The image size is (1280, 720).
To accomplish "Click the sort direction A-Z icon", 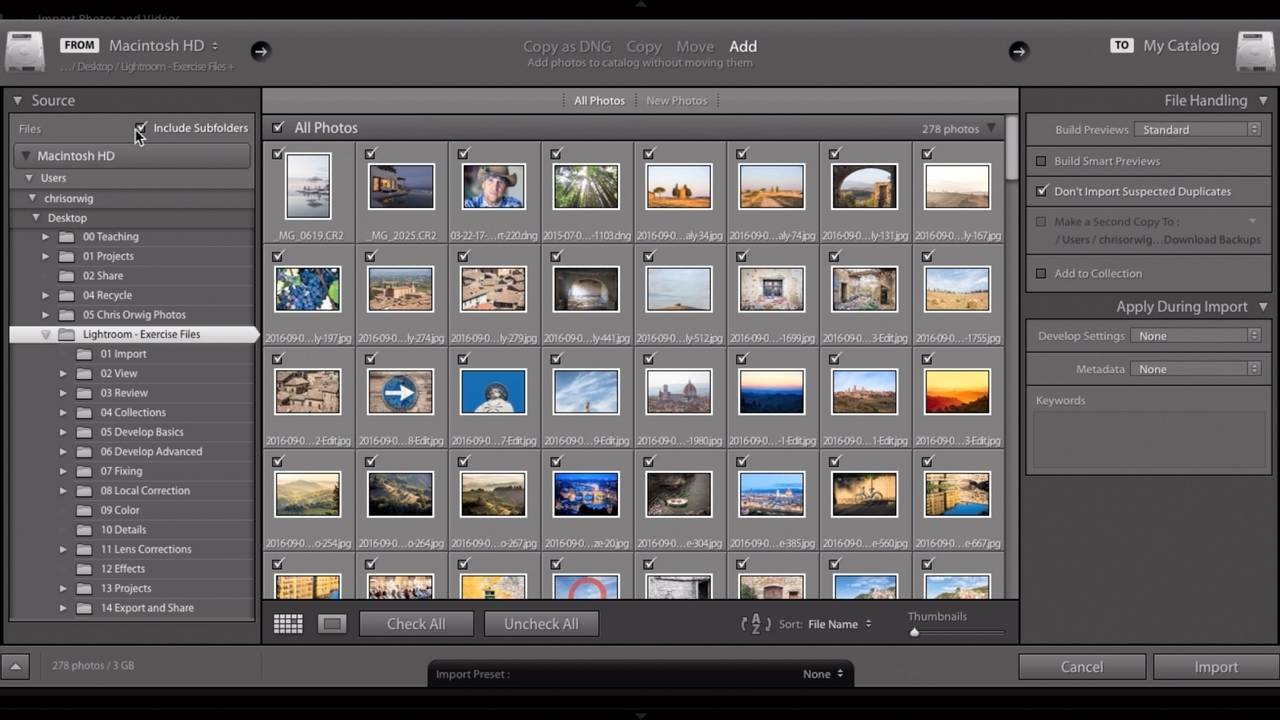I will [x=755, y=624].
